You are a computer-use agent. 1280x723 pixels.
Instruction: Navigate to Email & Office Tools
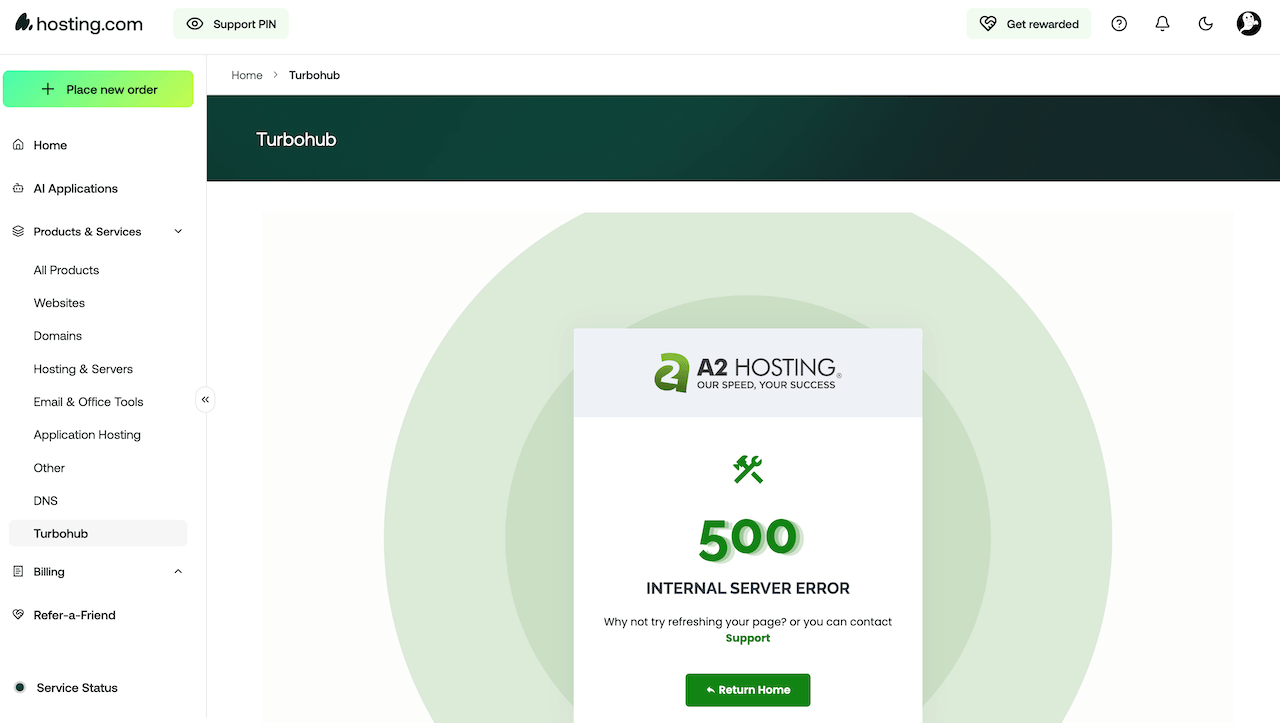[x=88, y=401]
